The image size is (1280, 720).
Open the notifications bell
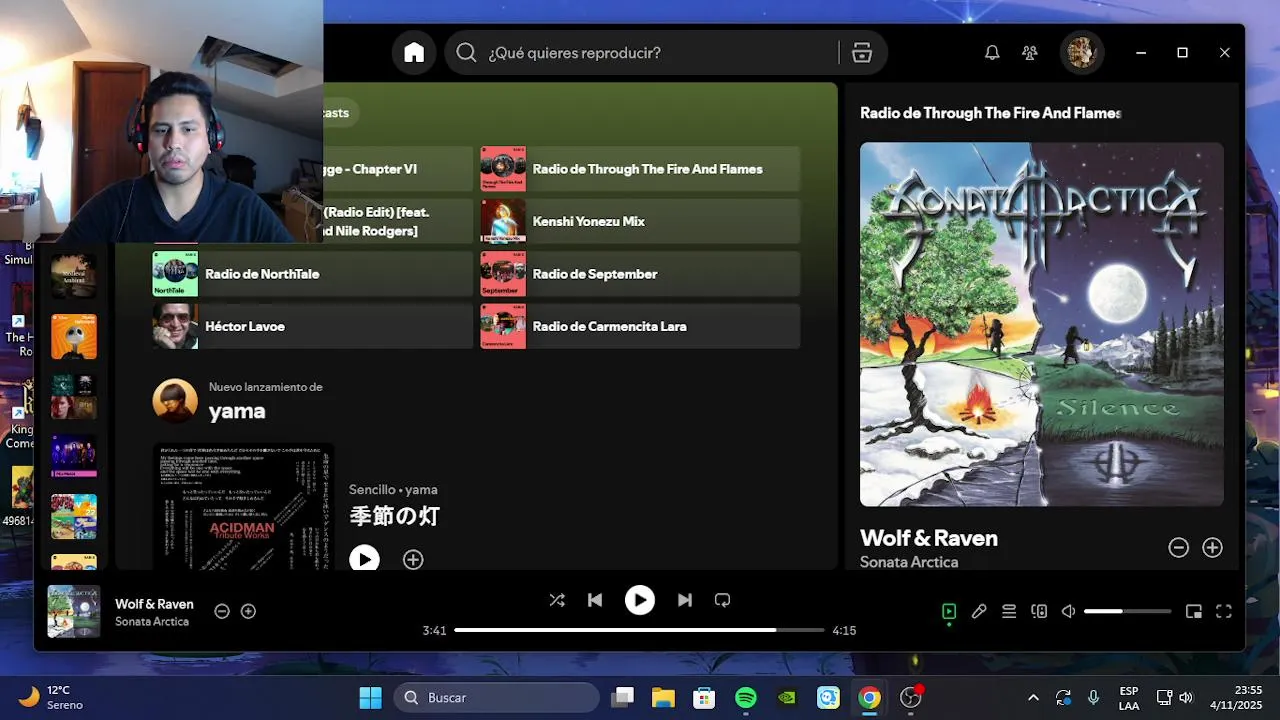pyautogui.click(x=992, y=53)
